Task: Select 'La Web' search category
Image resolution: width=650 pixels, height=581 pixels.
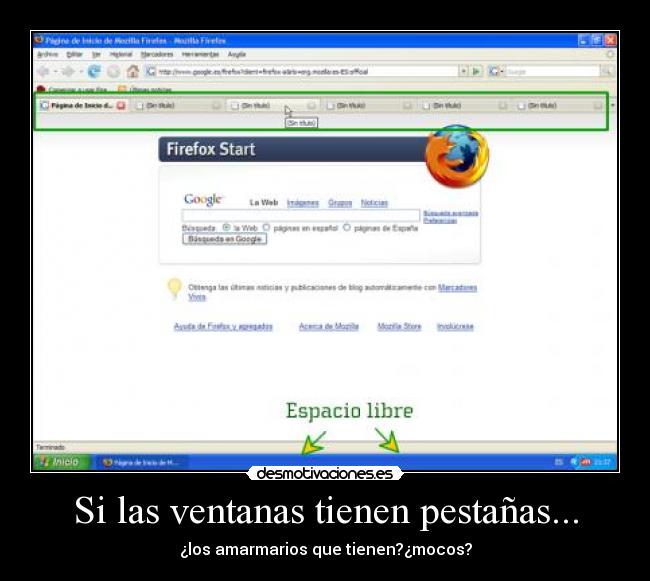Action: [x=264, y=203]
